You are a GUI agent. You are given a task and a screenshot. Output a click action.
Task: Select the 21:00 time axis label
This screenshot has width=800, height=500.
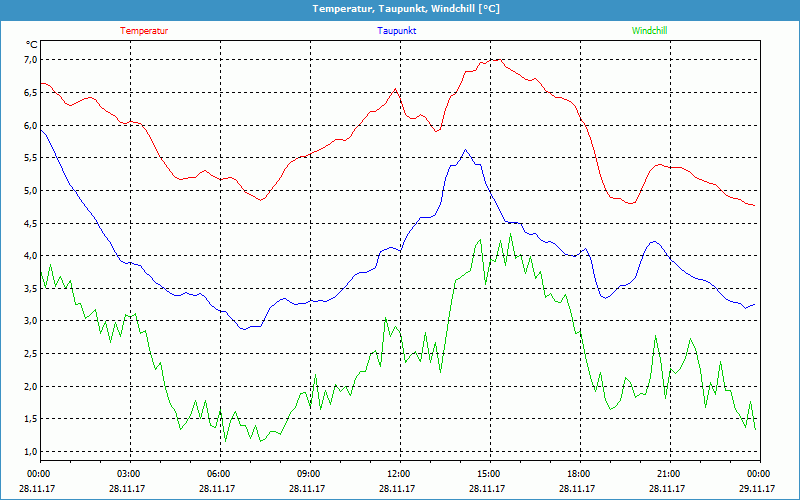[x=668, y=473]
